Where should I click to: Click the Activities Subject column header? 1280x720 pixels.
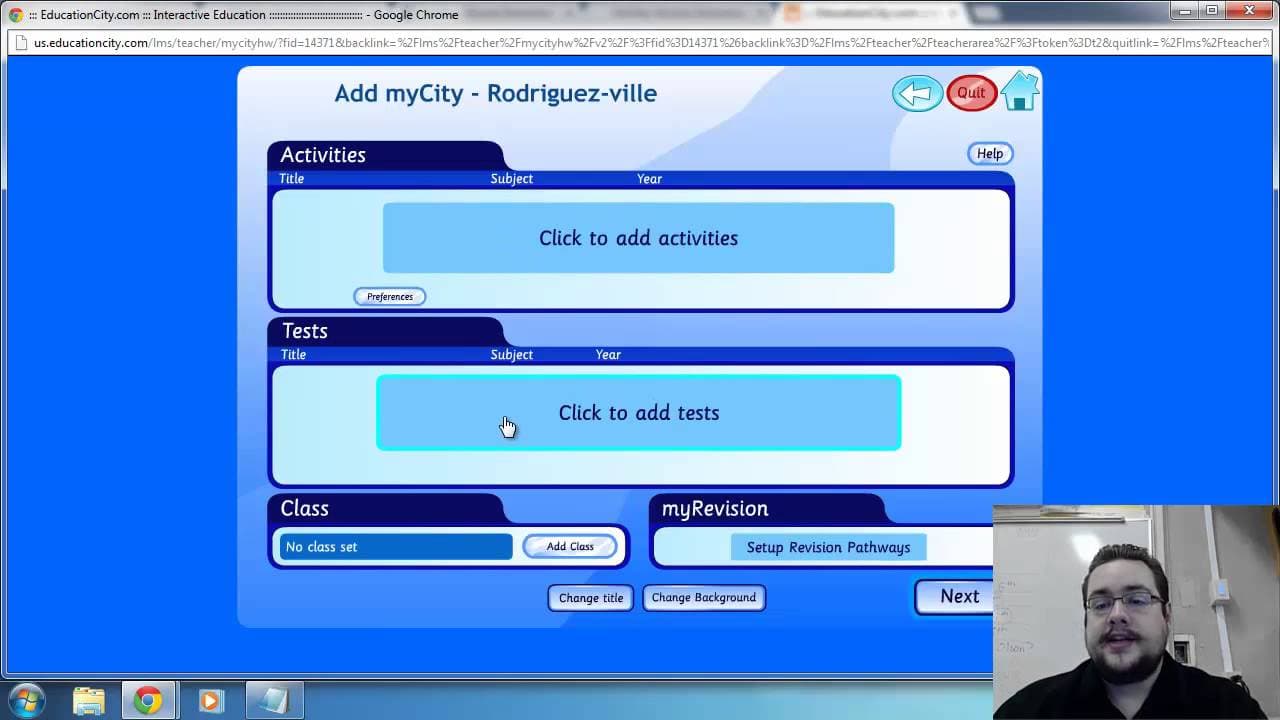click(512, 179)
